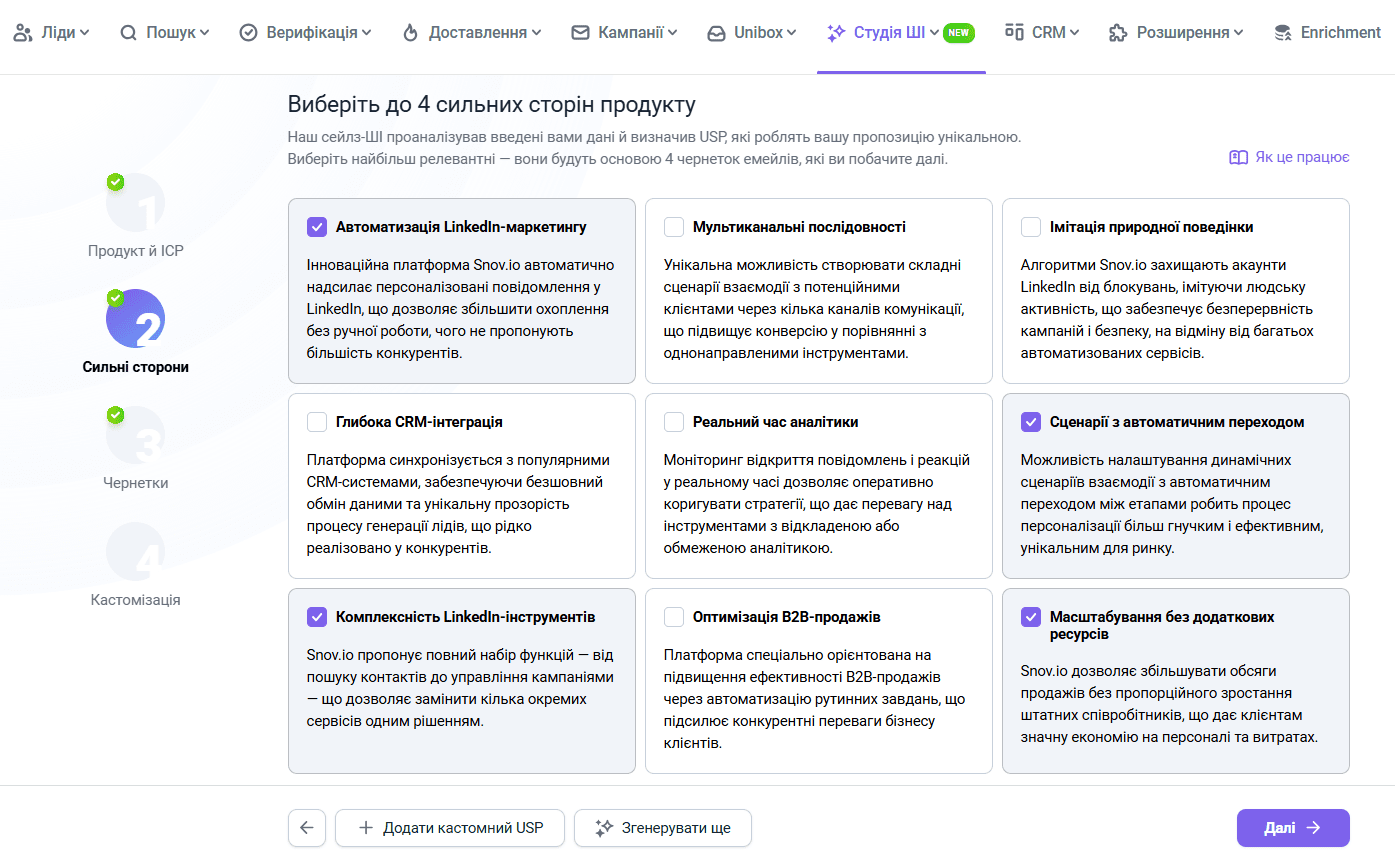Click the sparkle icon on Згенерувати ще
The width and height of the screenshot is (1395, 859).
tap(603, 828)
